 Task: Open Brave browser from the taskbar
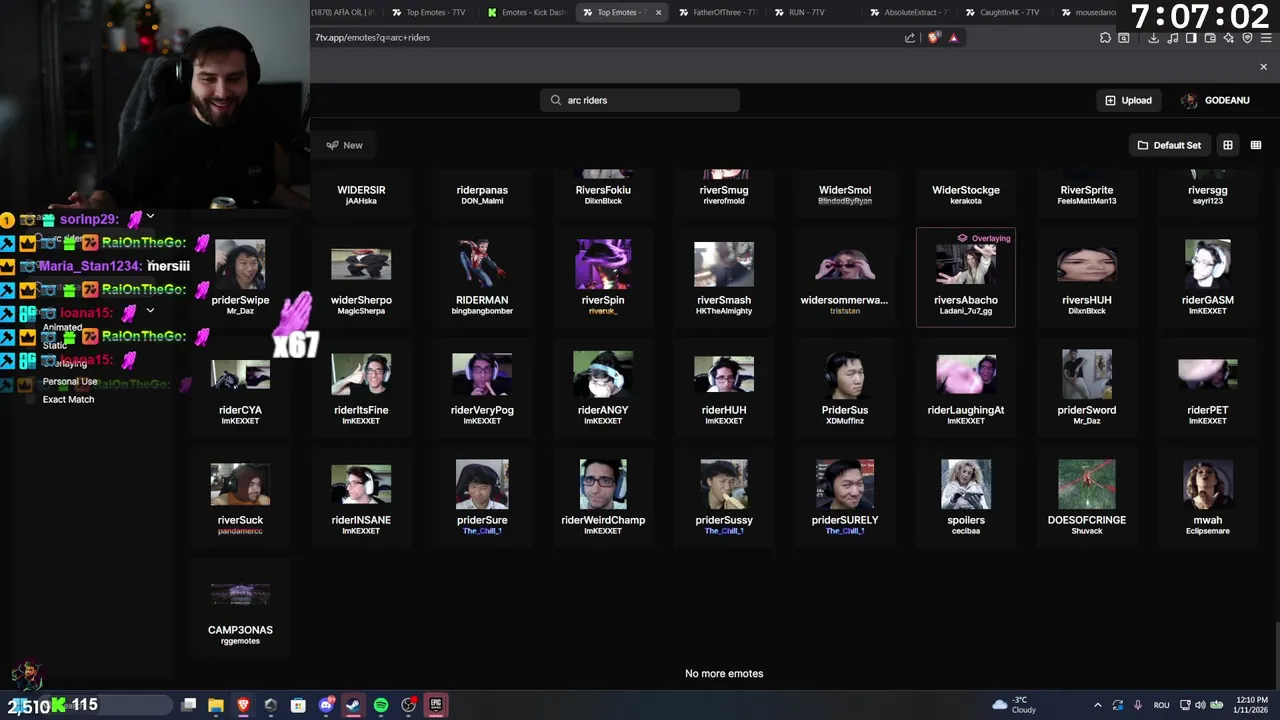coord(243,705)
